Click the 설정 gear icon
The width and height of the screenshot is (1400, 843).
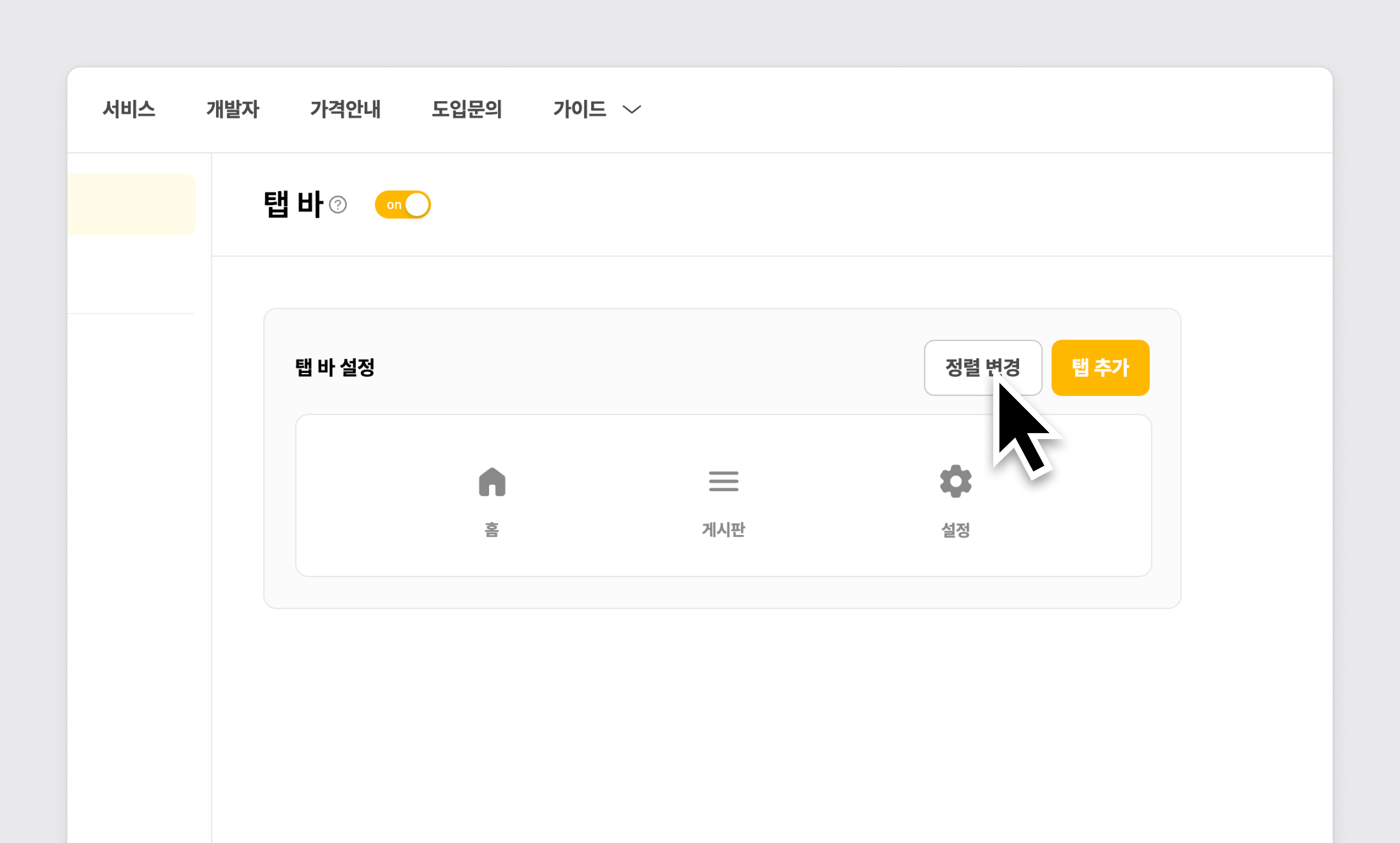tap(956, 481)
